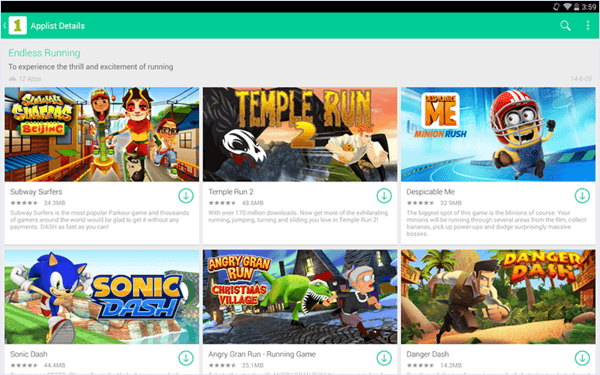Tap the Wi-Fi status icon

click(567, 7)
